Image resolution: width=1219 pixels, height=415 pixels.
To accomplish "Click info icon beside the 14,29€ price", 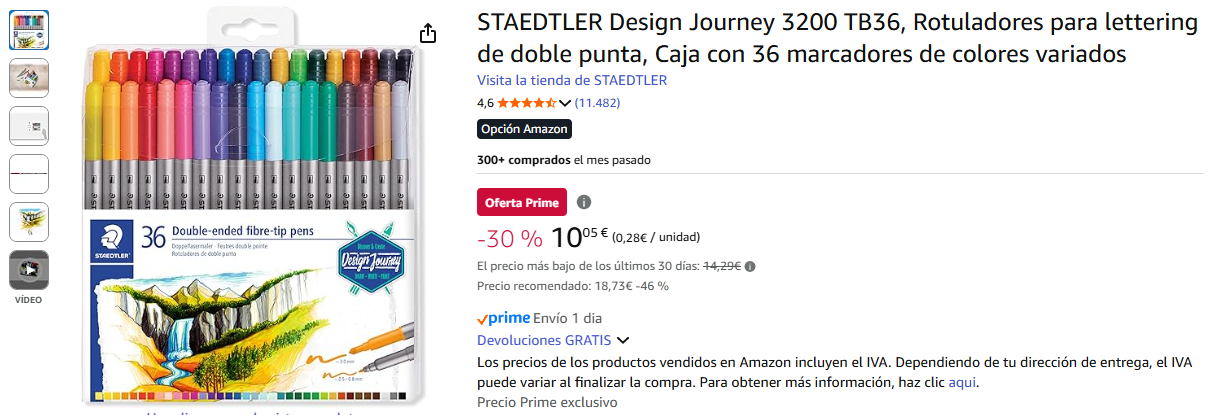I will (750, 266).
